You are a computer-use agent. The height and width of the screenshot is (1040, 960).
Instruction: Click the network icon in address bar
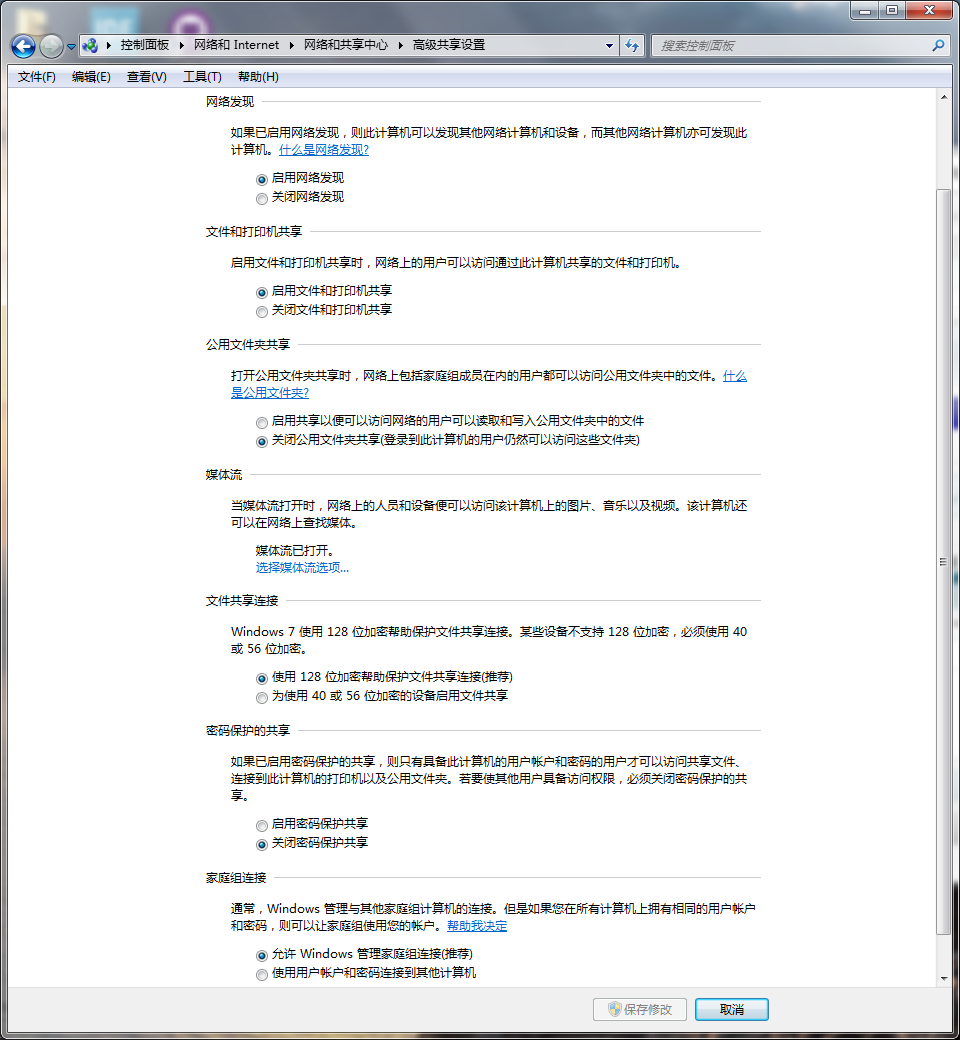point(91,46)
